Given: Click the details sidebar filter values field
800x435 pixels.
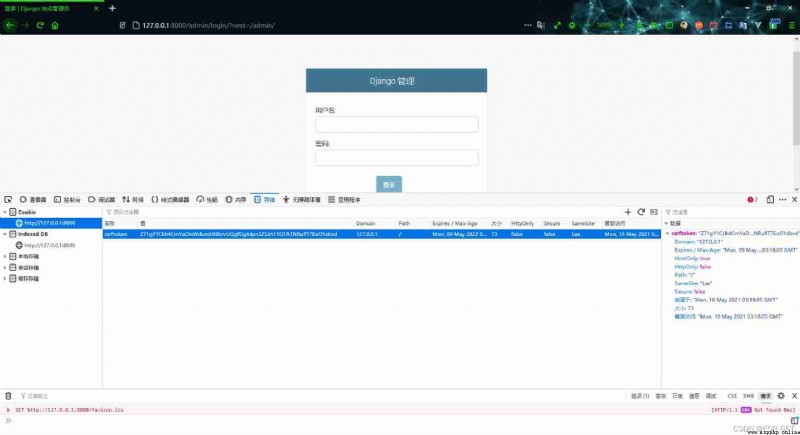Looking at the screenshot, I should point(731,212).
